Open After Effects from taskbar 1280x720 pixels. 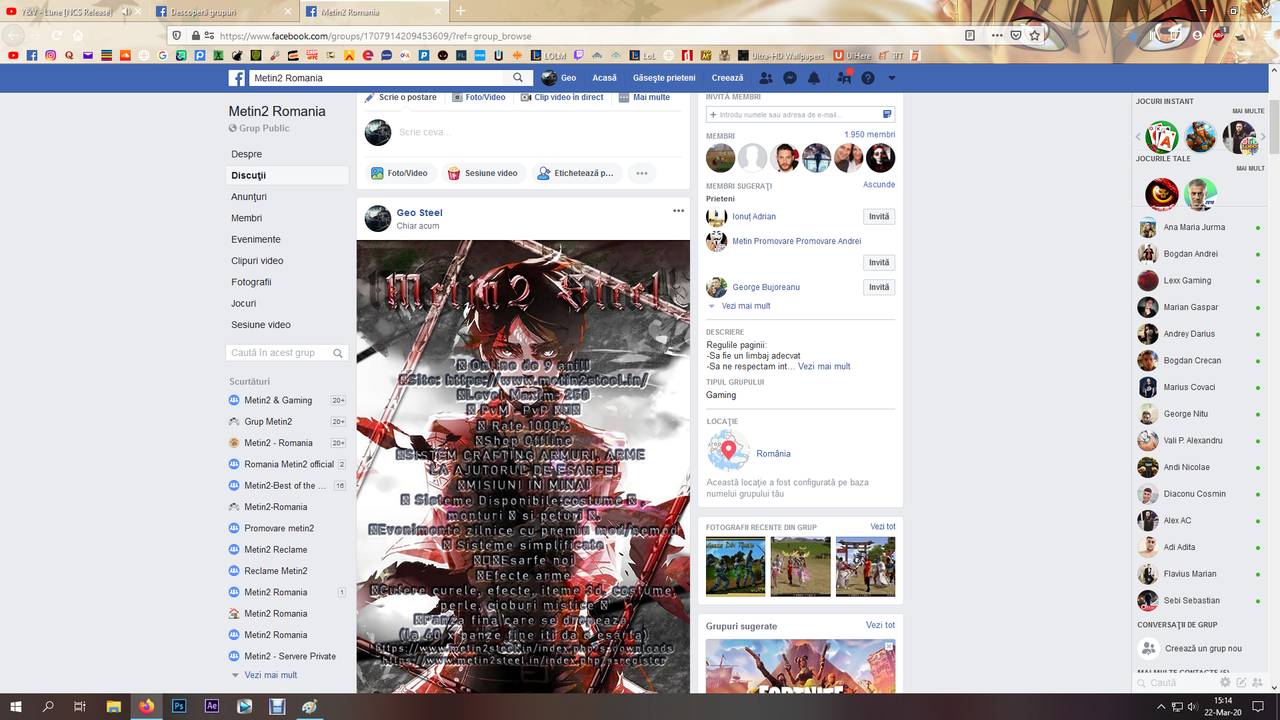(211, 706)
